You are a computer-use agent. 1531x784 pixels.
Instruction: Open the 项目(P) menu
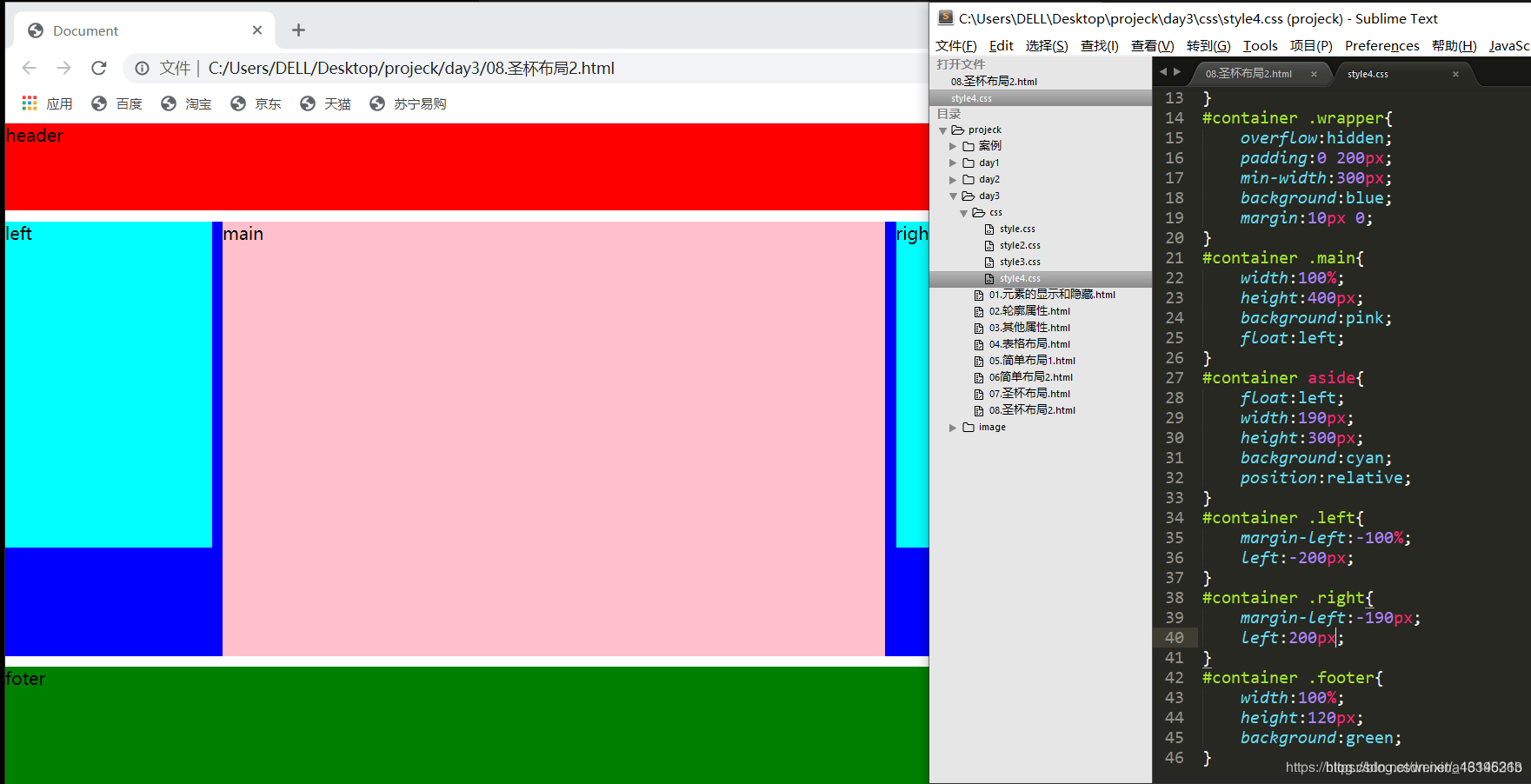point(1311,45)
